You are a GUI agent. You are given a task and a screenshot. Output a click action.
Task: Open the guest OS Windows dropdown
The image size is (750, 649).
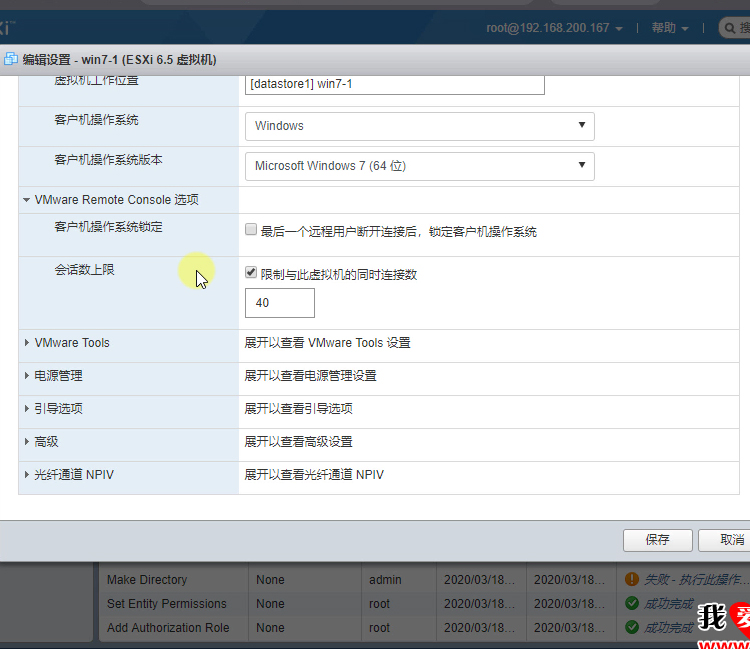pyautogui.click(x=419, y=126)
